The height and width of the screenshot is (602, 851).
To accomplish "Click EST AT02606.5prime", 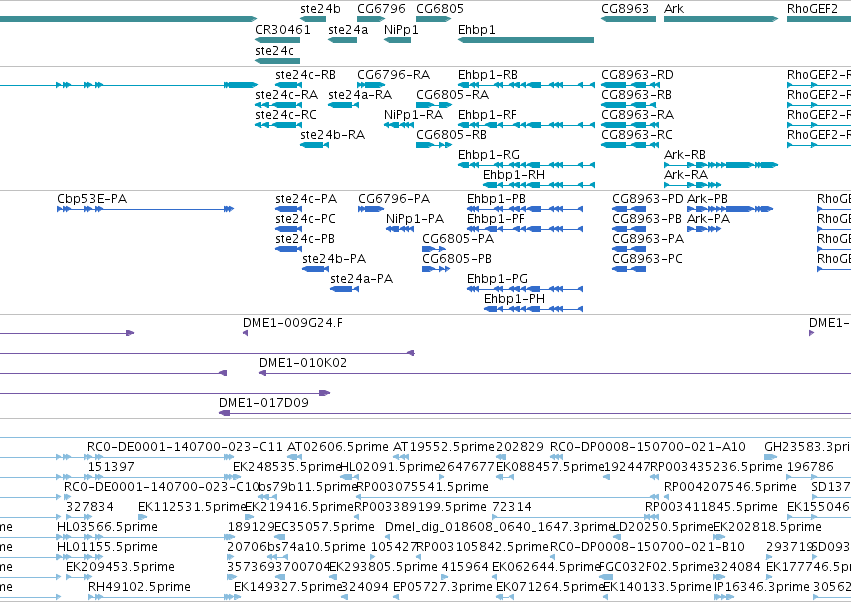I will [x=338, y=447].
